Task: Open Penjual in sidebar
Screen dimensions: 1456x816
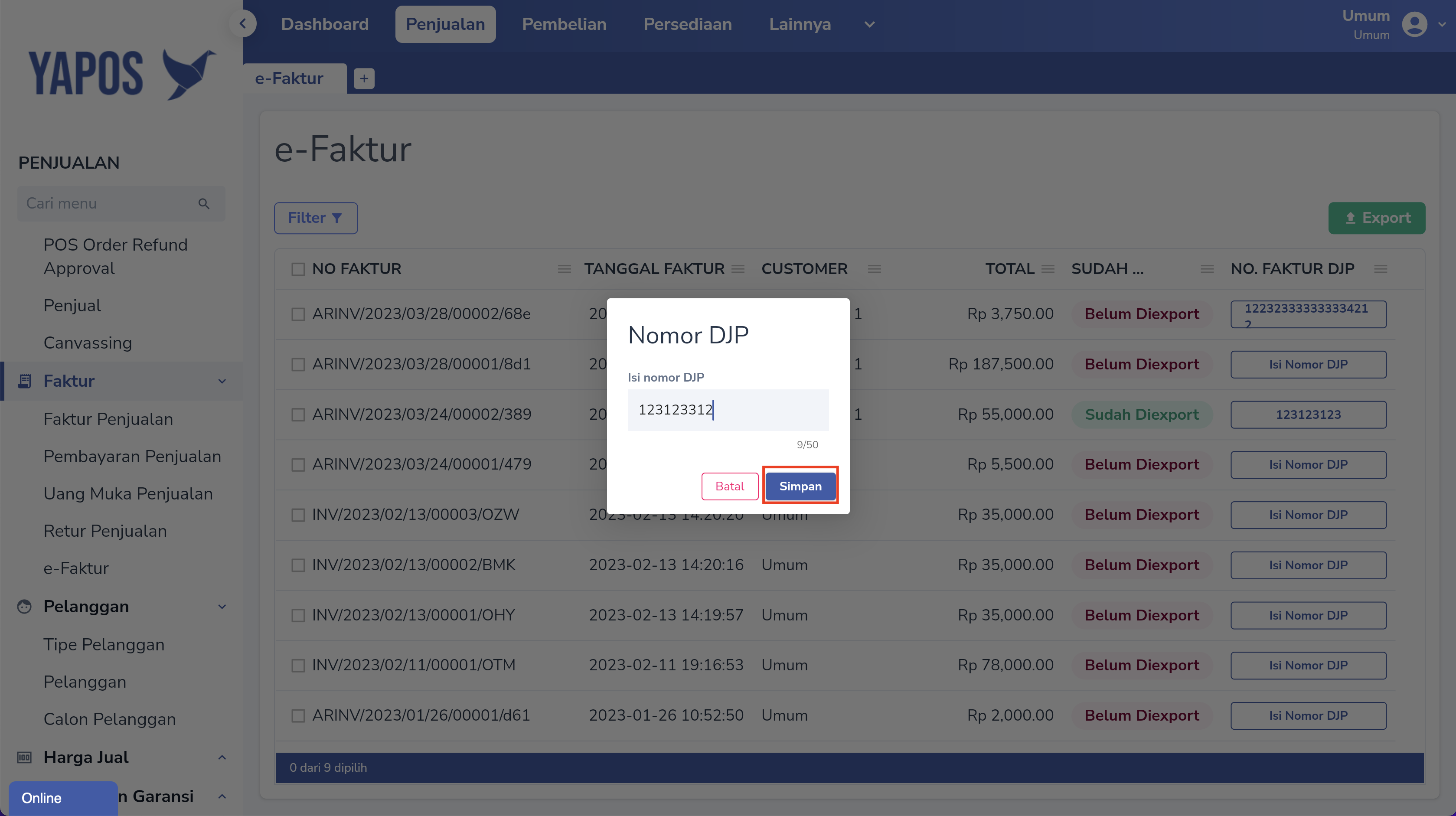Action: click(x=72, y=306)
